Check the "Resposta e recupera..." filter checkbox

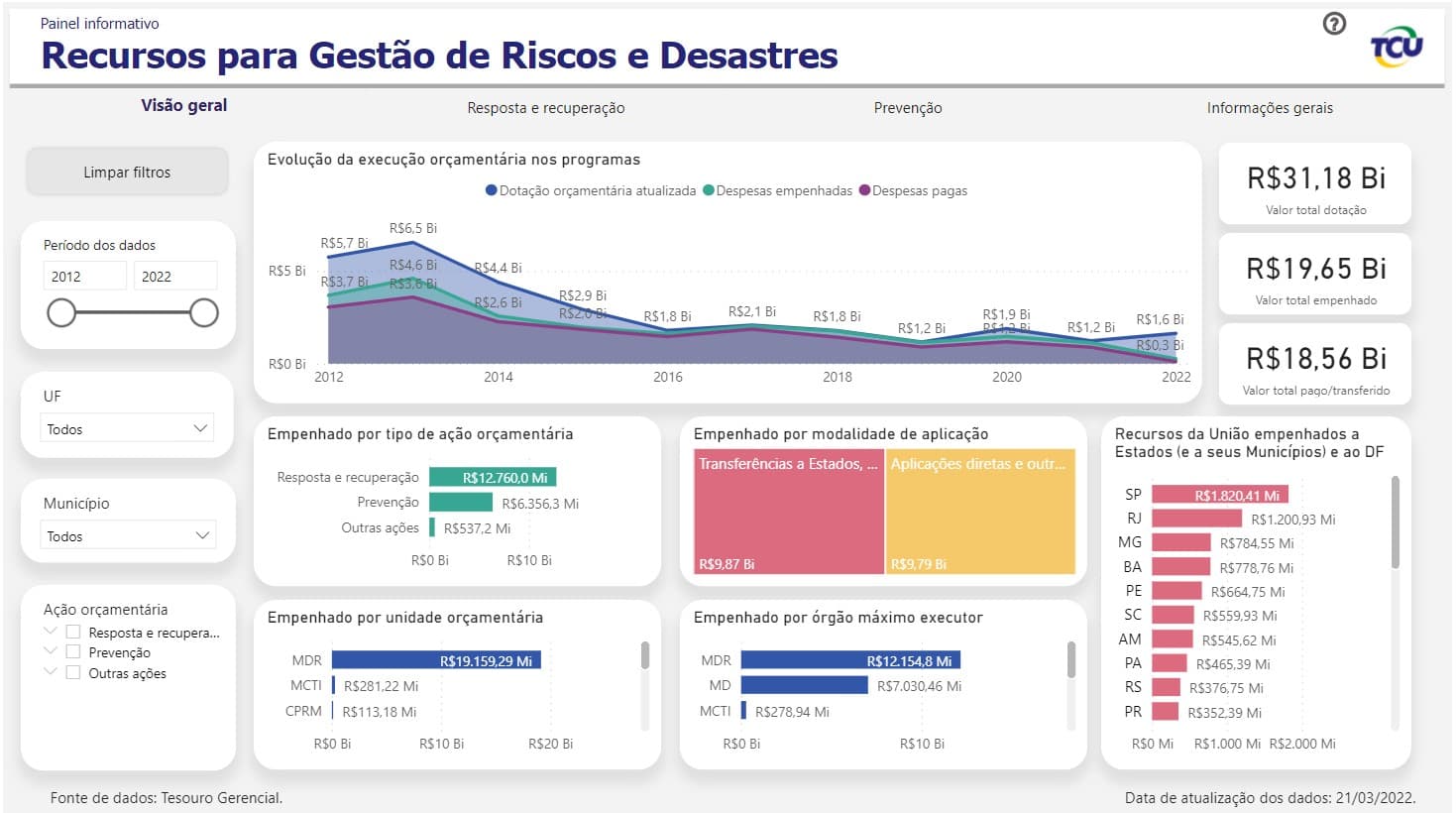point(72,631)
